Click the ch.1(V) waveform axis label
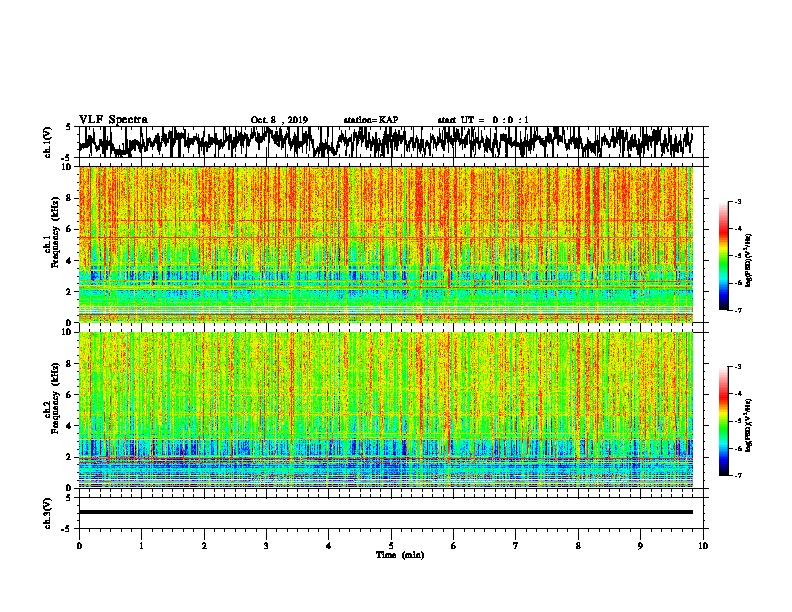This screenshot has height=612, width=792. point(47,142)
